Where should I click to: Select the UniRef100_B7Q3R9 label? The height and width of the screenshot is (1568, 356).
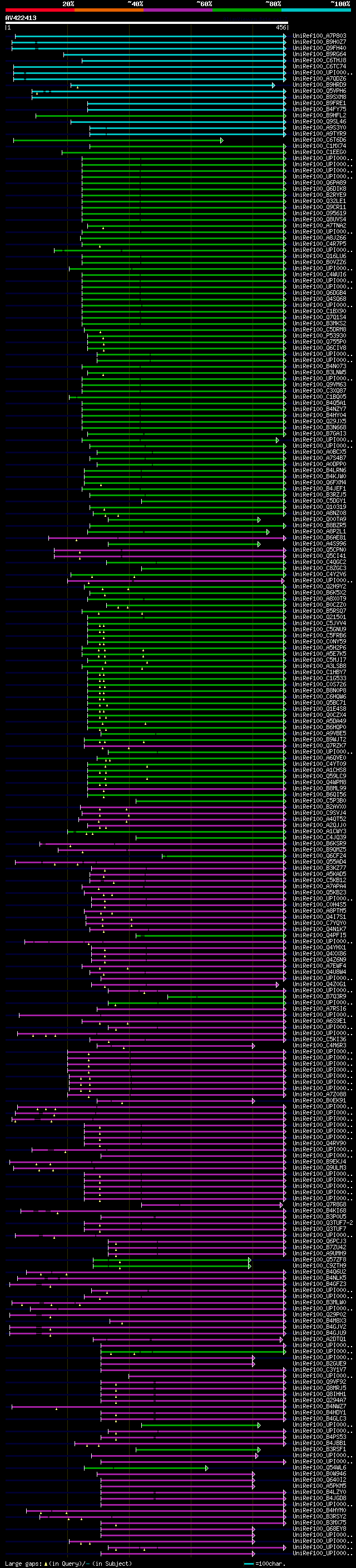point(319,997)
